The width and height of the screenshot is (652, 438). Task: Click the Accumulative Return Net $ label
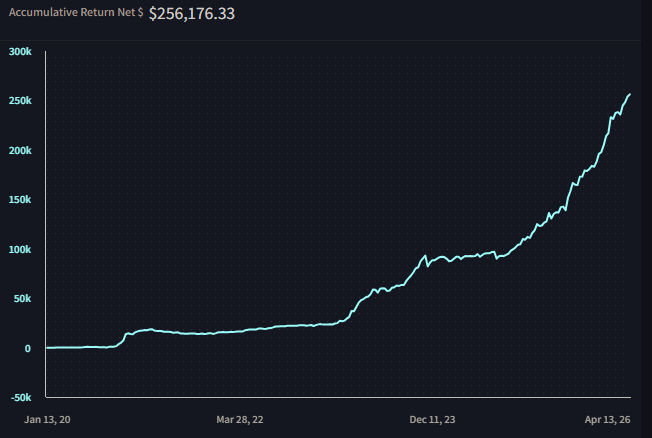76,12
